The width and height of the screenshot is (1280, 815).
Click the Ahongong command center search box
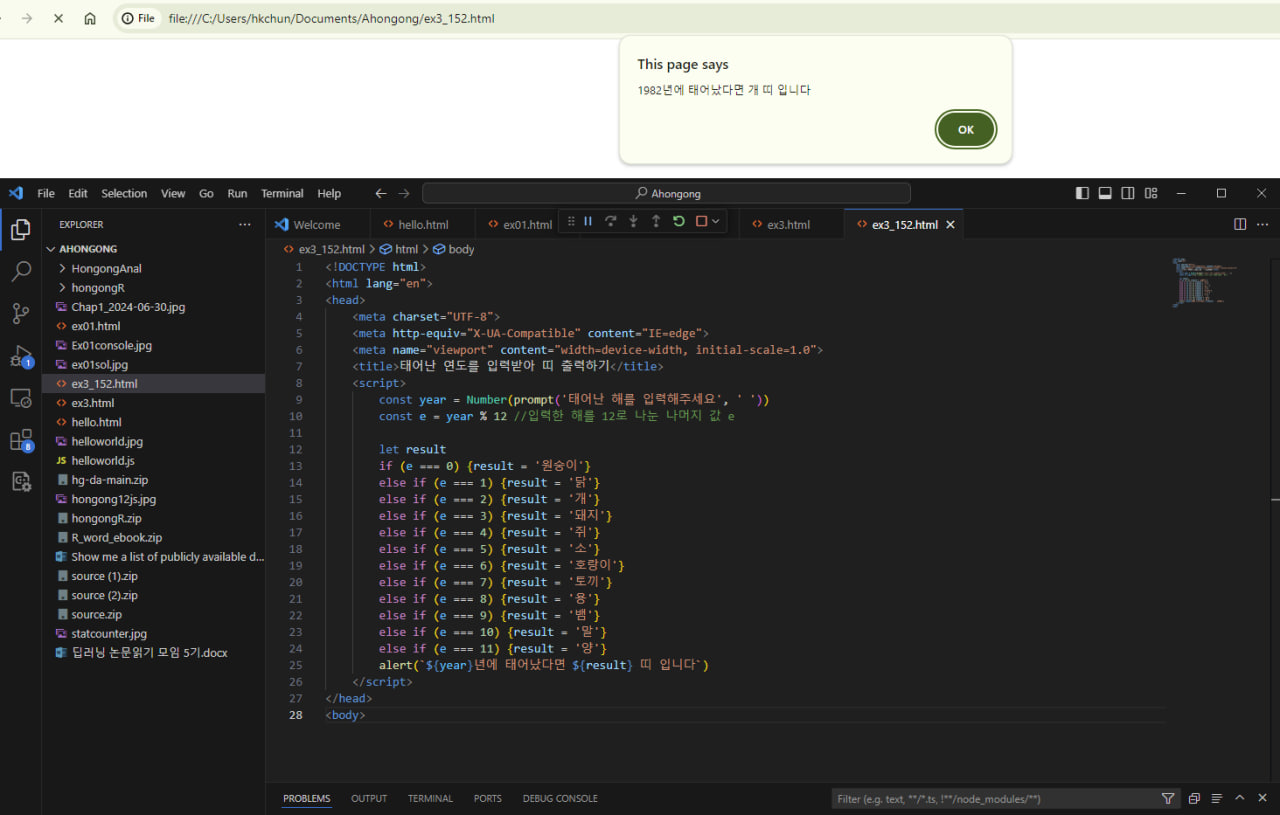point(666,193)
